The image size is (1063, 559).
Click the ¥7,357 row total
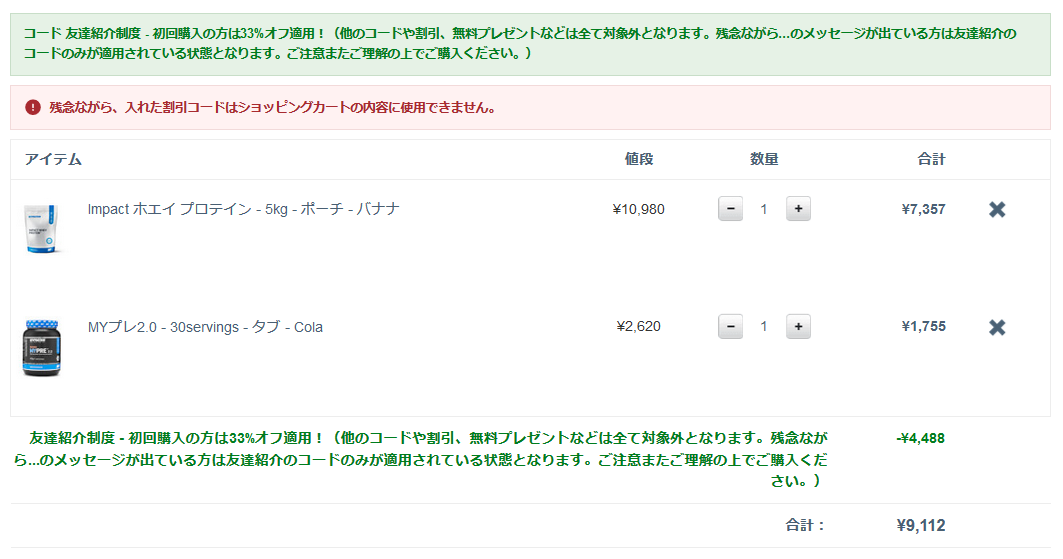coord(923,209)
